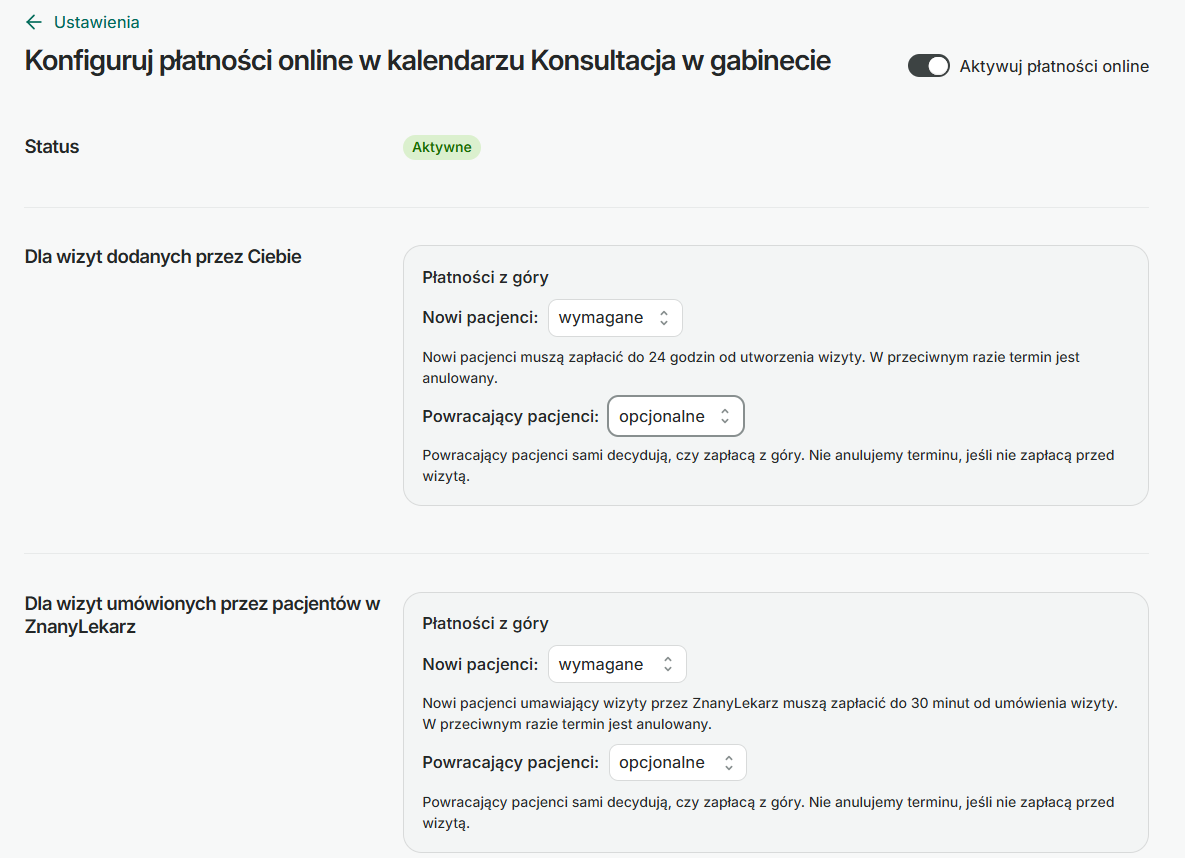Viewport: 1185px width, 858px height.
Task: Open the Nowi pacjenci dropdown in the ZnanyLekarz section
Action: coord(617,663)
